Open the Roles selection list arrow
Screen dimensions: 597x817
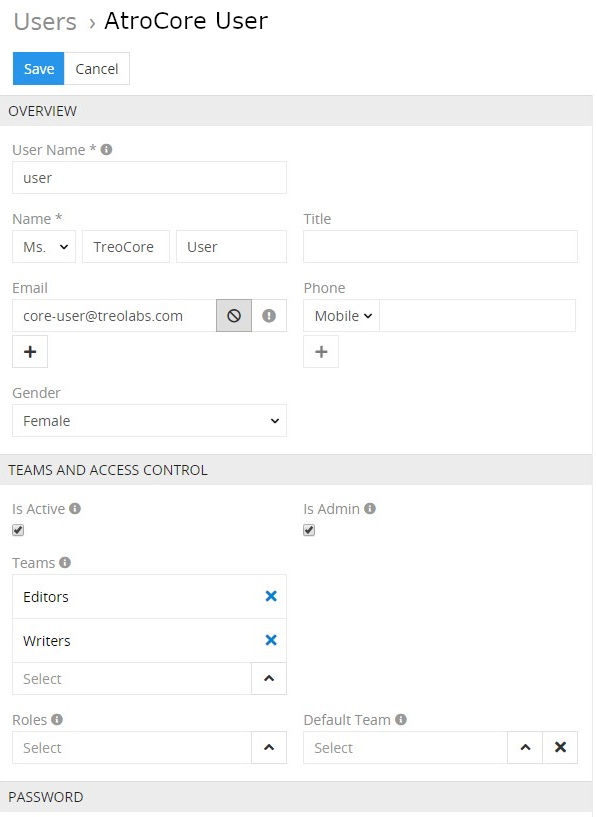point(269,747)
